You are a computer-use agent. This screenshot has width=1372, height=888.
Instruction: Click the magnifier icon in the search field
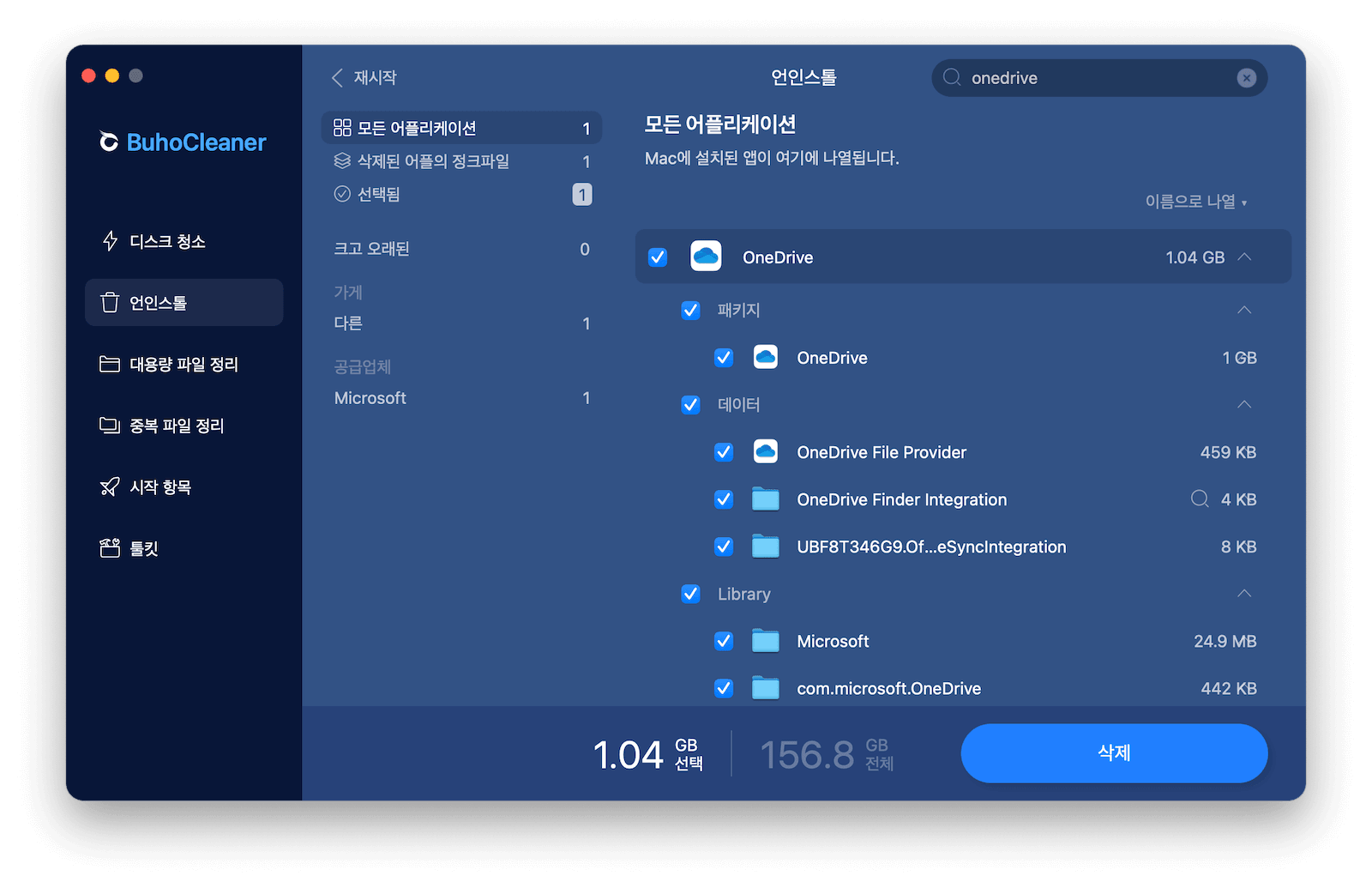point(952,77)
